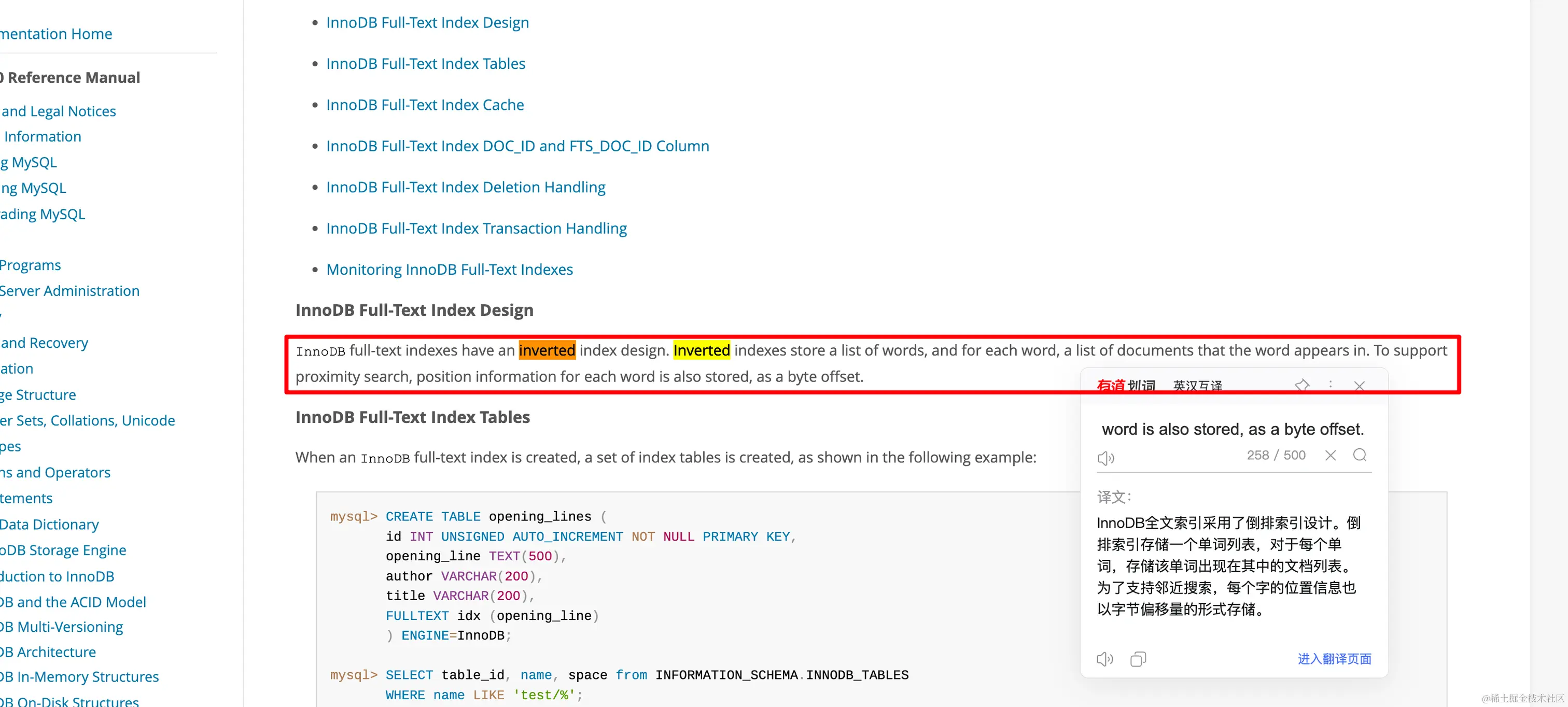This screenshot has width=1568, height=707.
Task: Open InnoDB Full-Text Index Deletion Handling link
Action: pyautogui.click(x=466, y=188)
